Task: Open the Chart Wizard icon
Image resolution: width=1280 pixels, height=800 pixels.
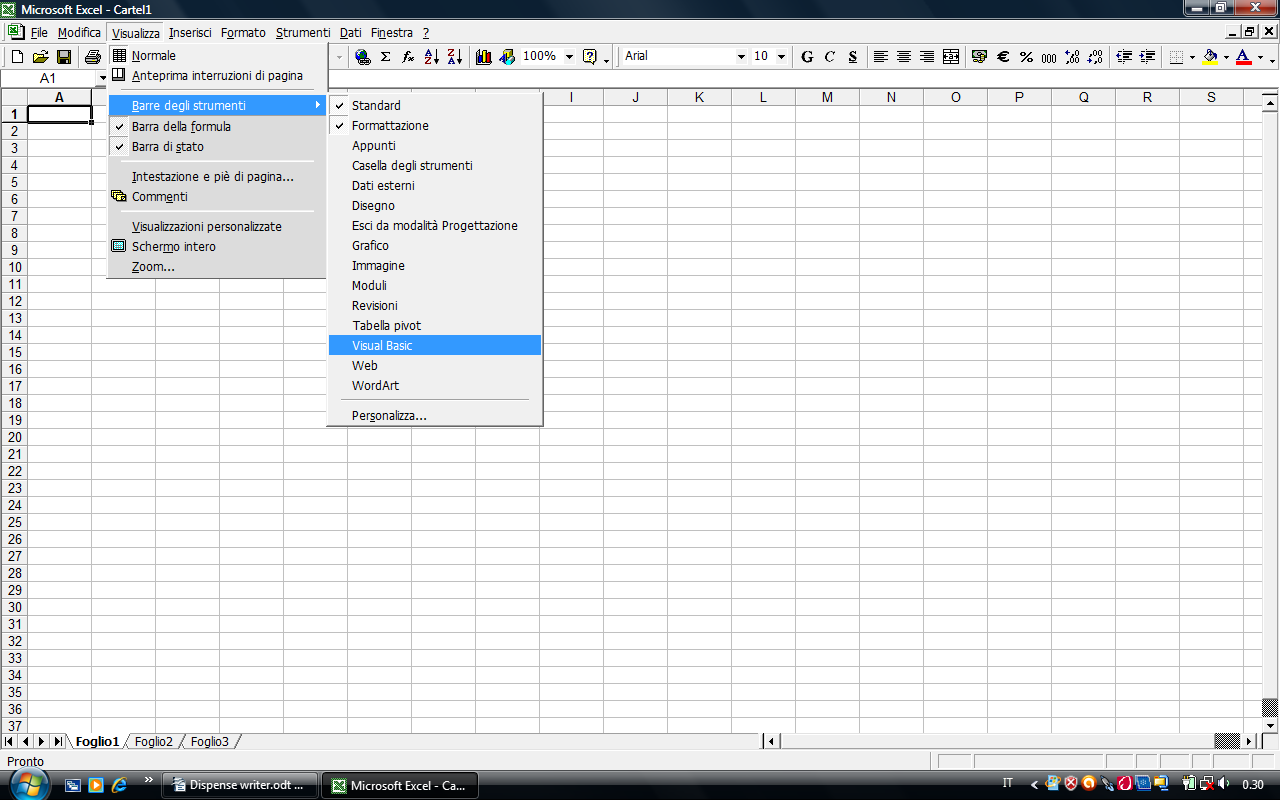Action: coord(484,57)
